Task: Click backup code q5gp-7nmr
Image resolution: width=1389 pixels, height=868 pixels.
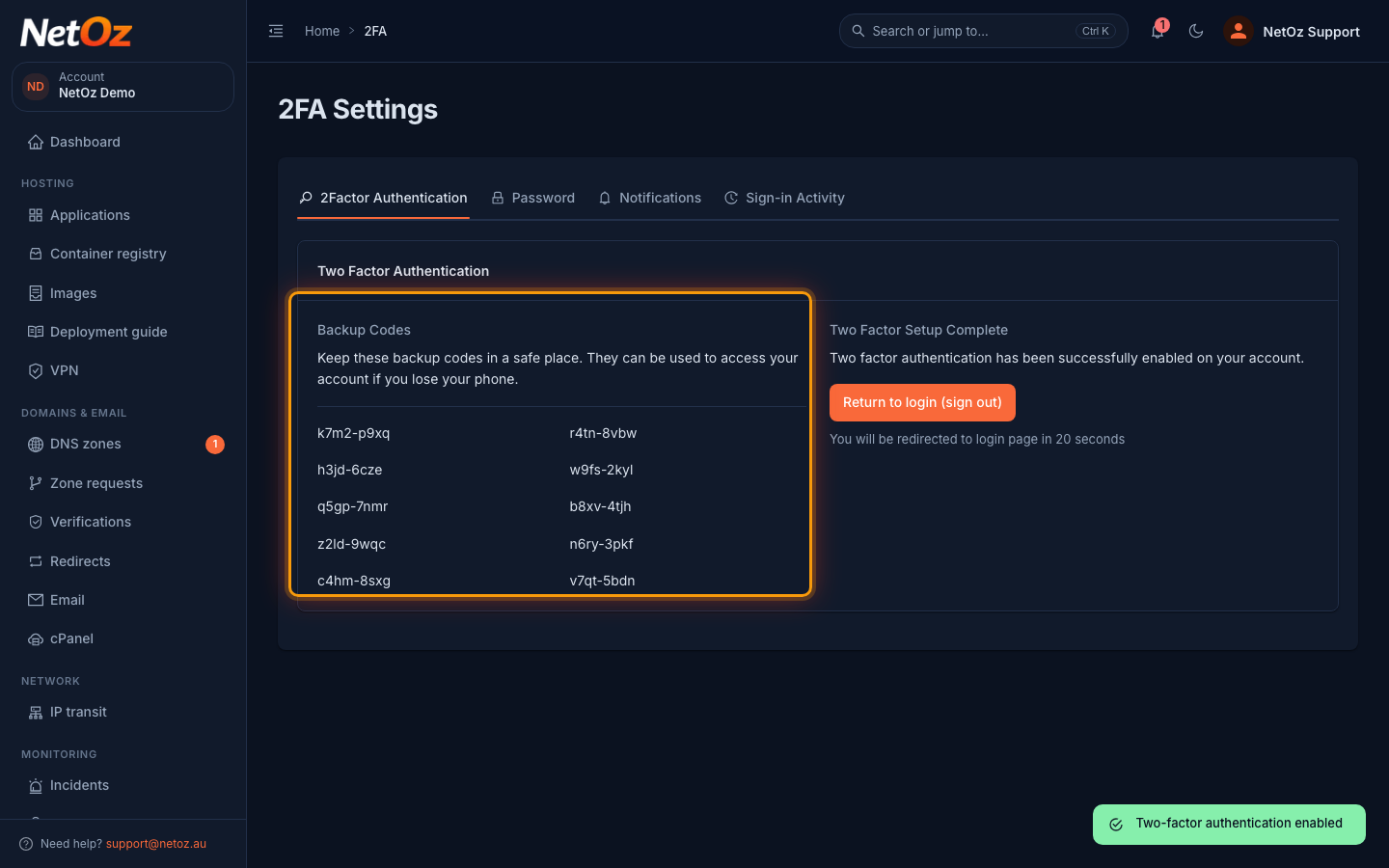Action: pos(353,506)
